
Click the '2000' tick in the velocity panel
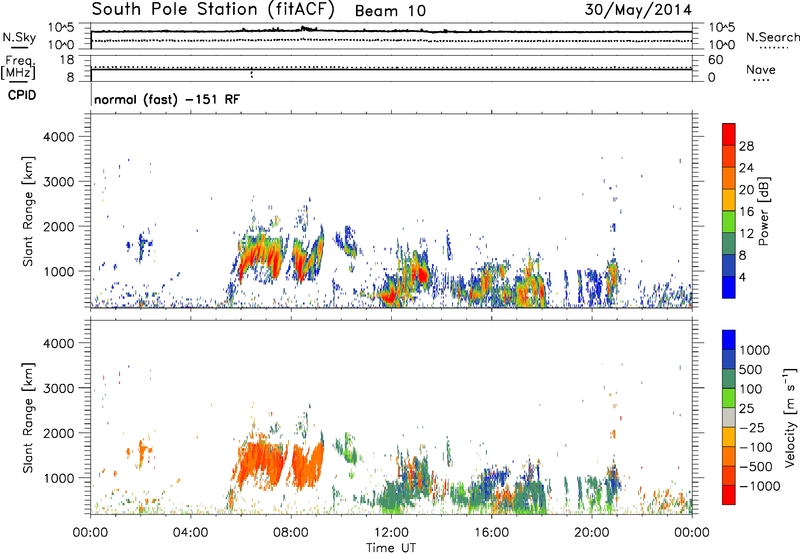(x=59, y=433)
